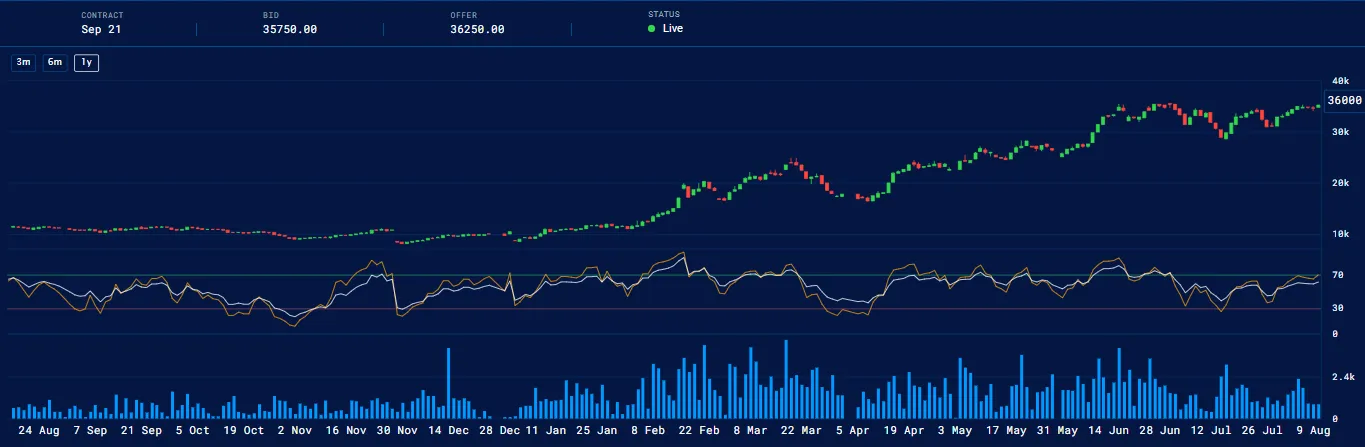Click the Live status text
The image size is (1365, 447).
click(673, 29)
